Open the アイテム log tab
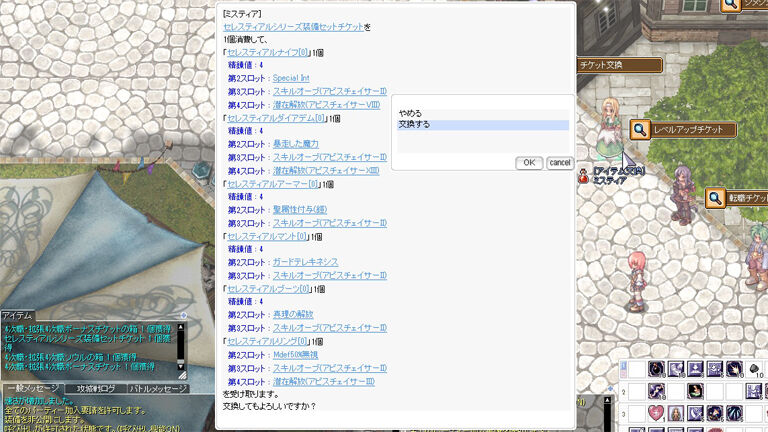The height and width of the screenshot is (432, 768). [18, 316]
